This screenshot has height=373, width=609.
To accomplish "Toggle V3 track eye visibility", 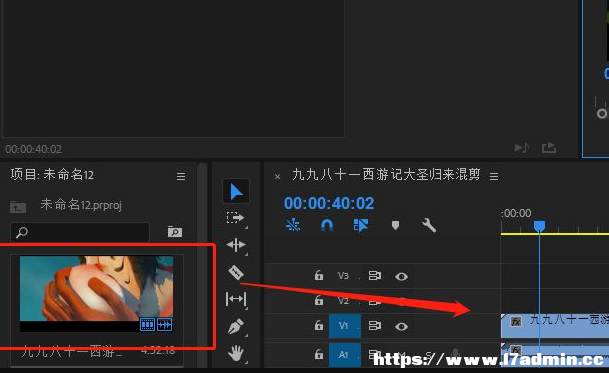I will pyautogui.click(x=401, y=276).
